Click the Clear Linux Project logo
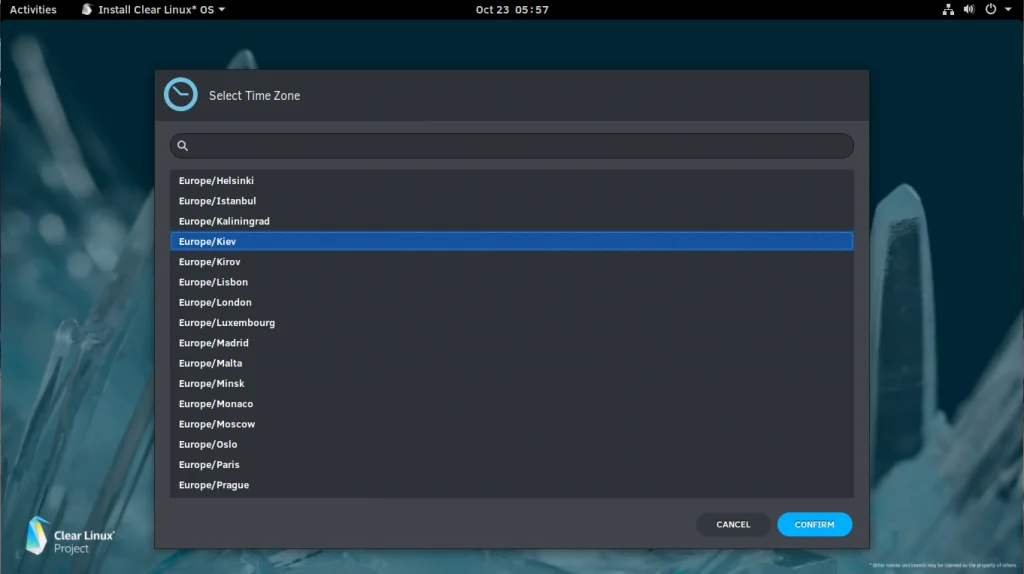This screenshot has height=574, width=1024. click(71, 535)
